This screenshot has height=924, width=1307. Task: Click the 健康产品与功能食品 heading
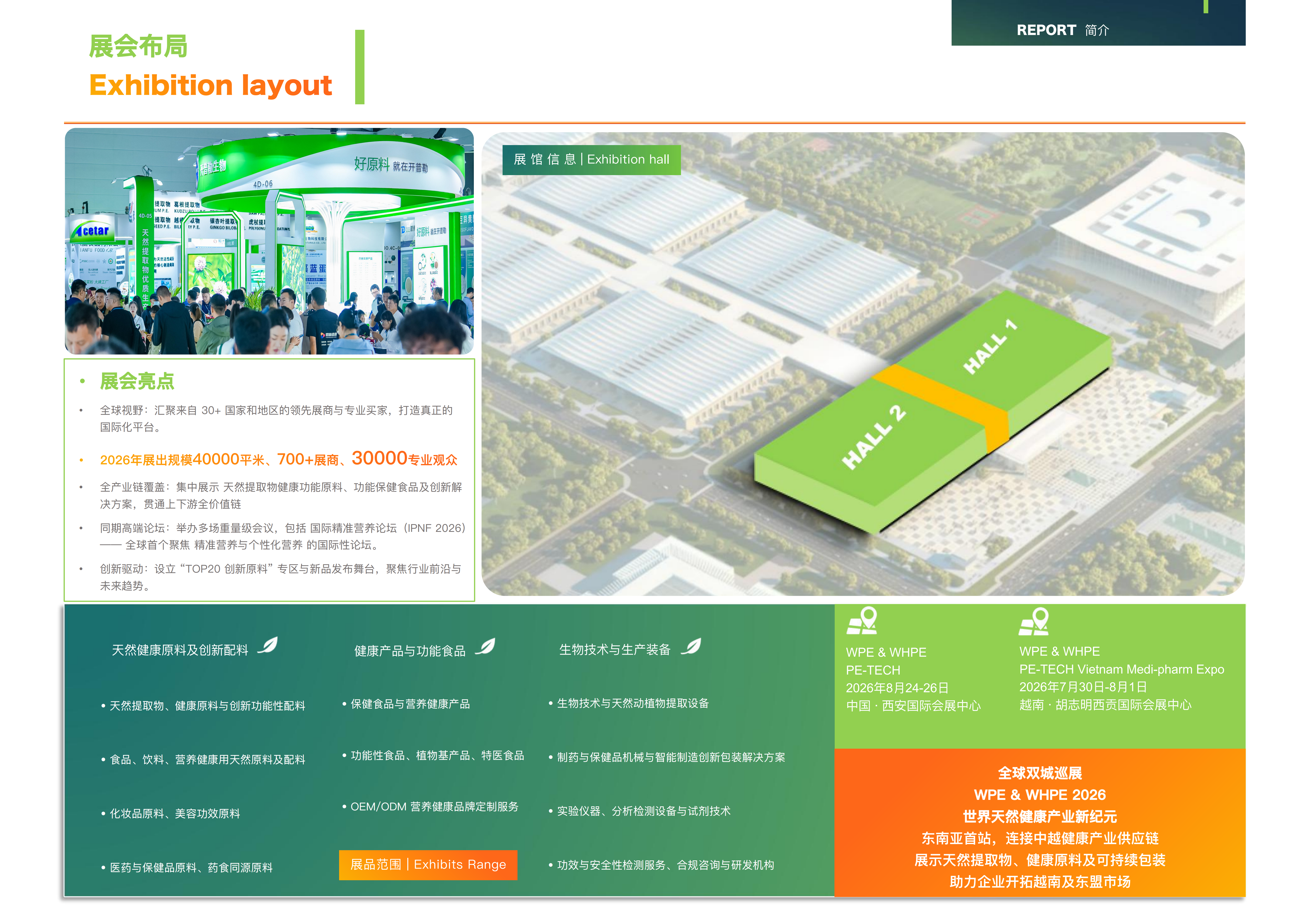410,651
